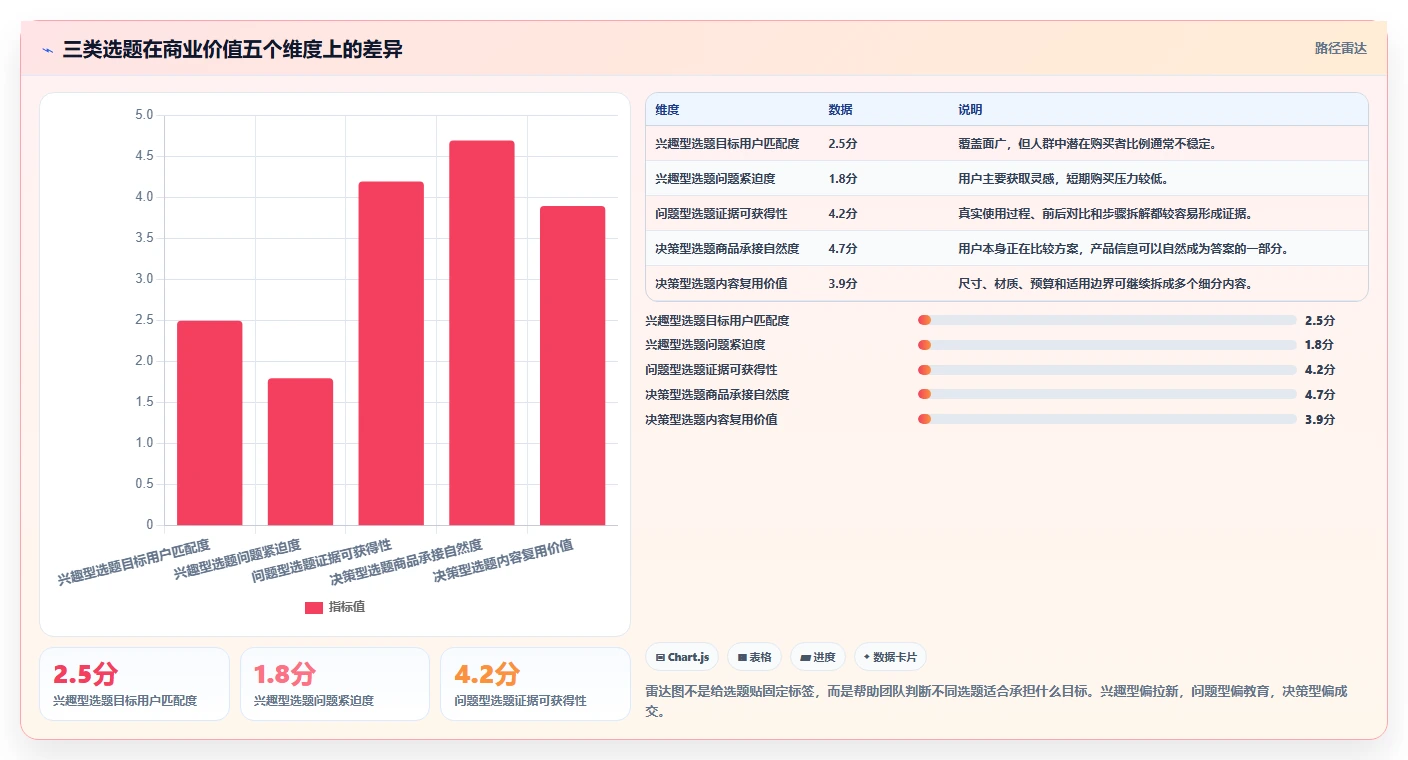Click the 维度 column header
Image resolution: width=1408 pixels, height=760 pixels.
pos(667,110)
